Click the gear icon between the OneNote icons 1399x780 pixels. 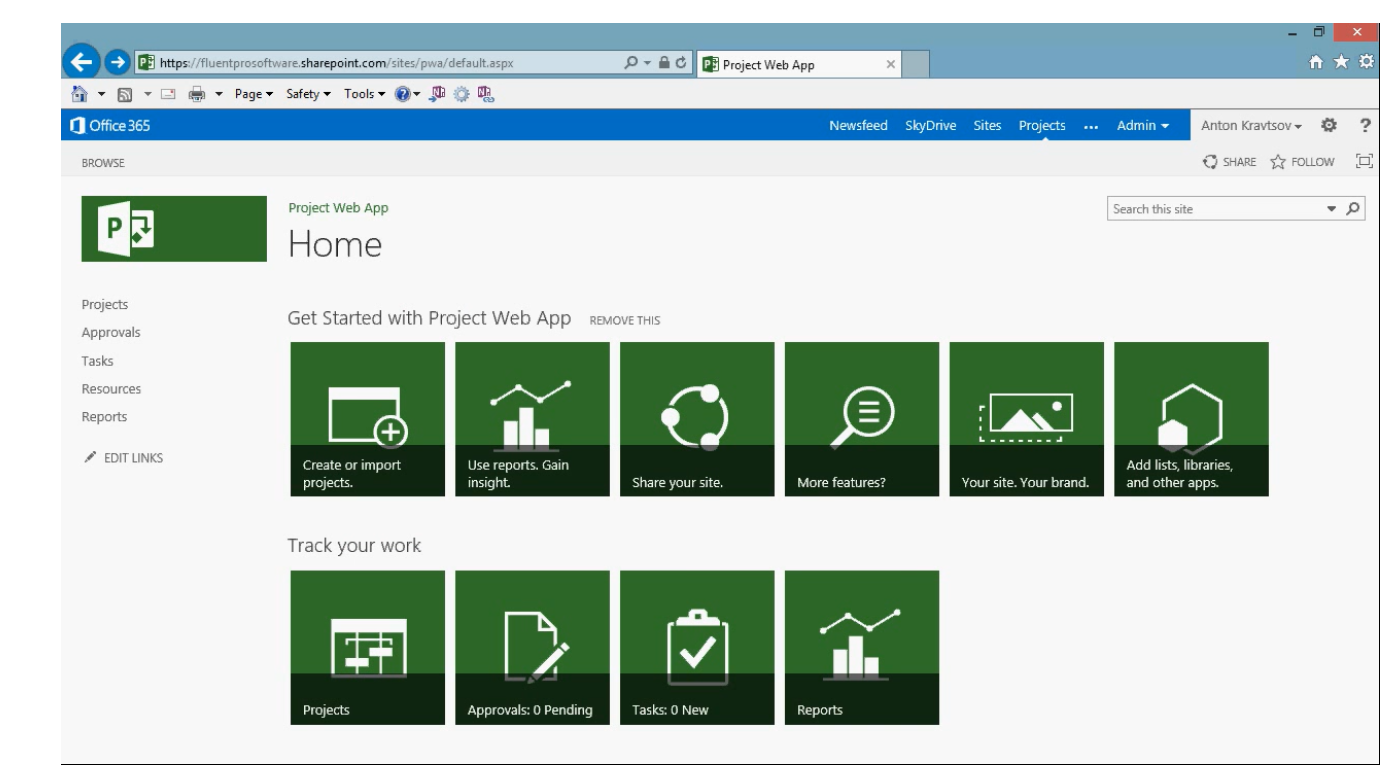[x=462, y=94]
